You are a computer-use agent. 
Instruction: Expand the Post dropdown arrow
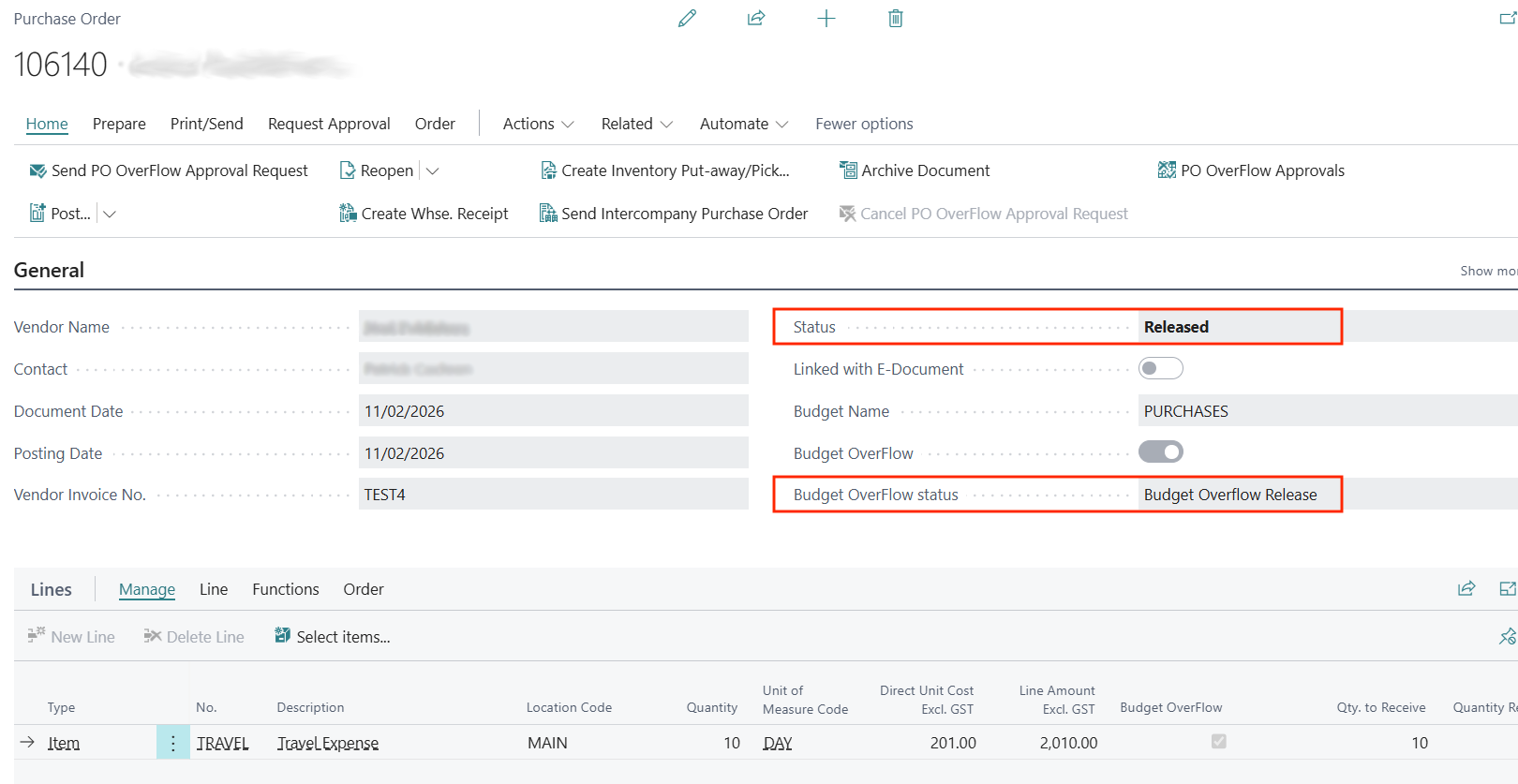(x=110, y=214)
